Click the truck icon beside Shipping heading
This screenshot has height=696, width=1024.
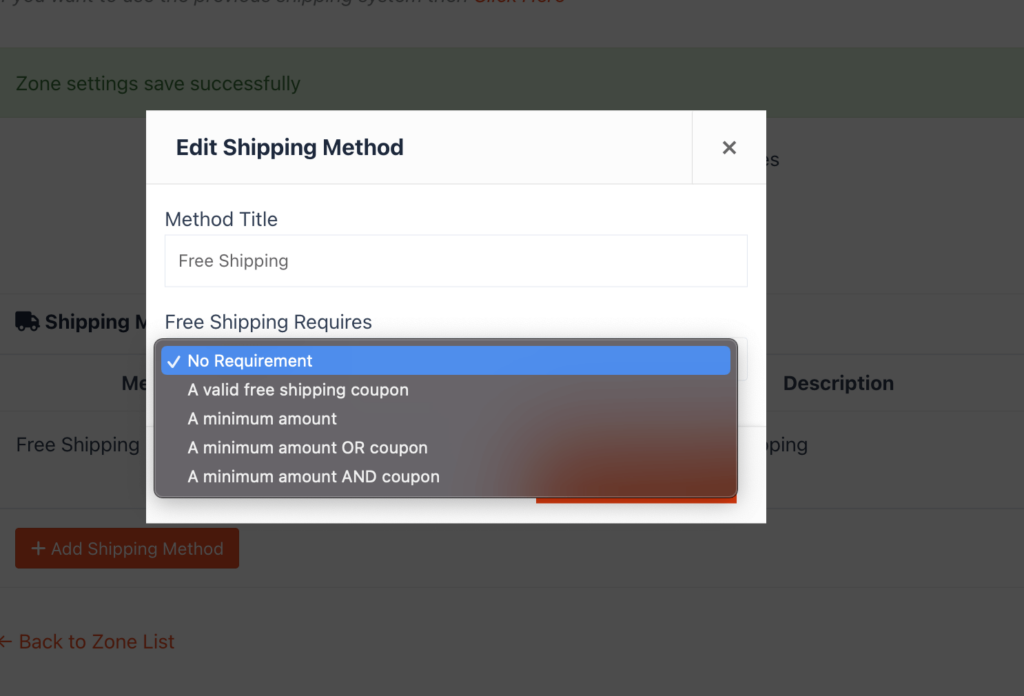point(27,322)
